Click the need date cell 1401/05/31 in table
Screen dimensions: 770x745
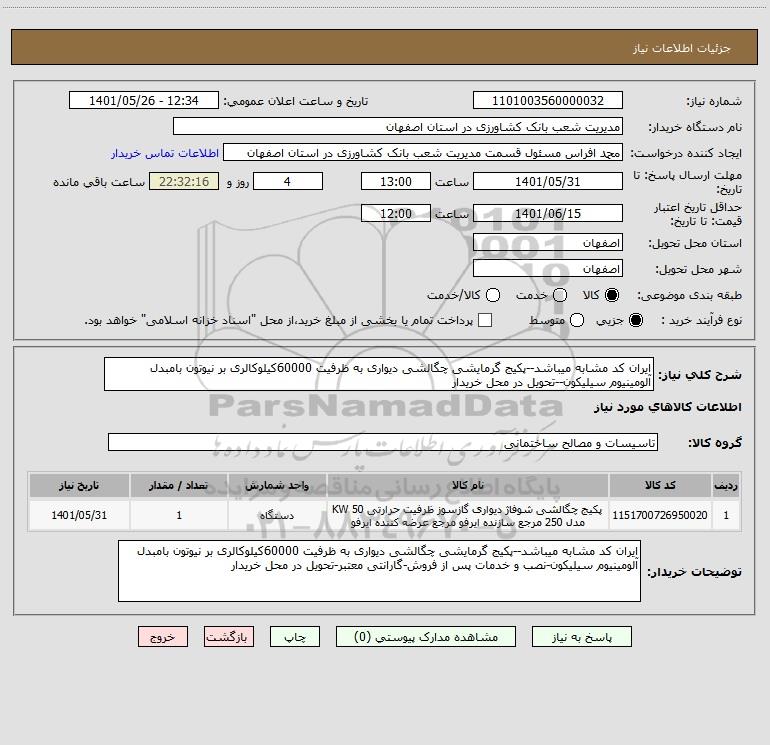pos(79,515)
